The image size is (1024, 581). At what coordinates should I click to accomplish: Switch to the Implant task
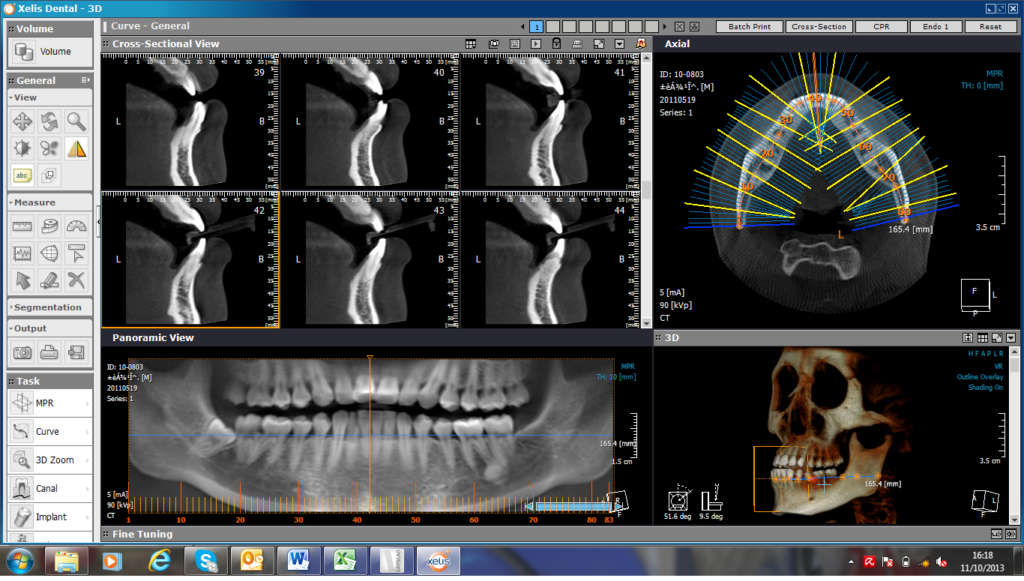[x=50, y=517]
